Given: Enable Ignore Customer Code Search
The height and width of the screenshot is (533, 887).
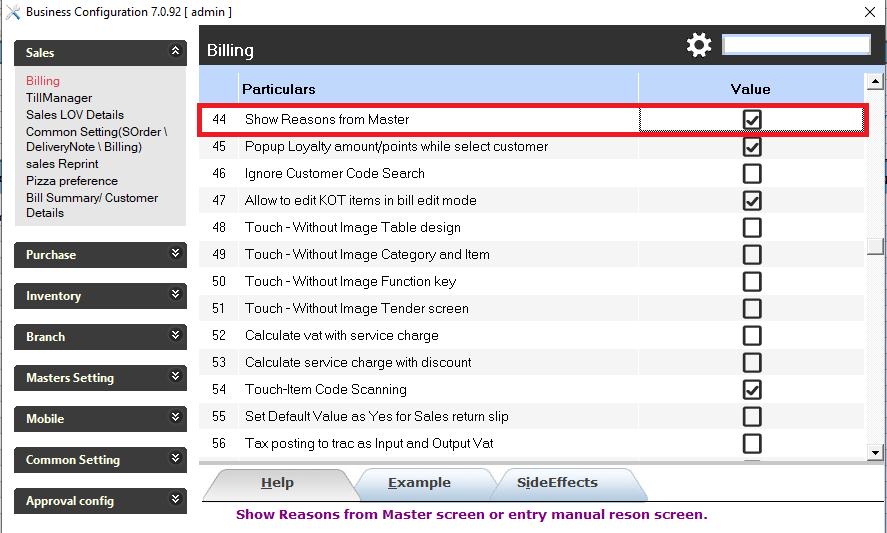Looking at the screenshot, I should point(752,174).
